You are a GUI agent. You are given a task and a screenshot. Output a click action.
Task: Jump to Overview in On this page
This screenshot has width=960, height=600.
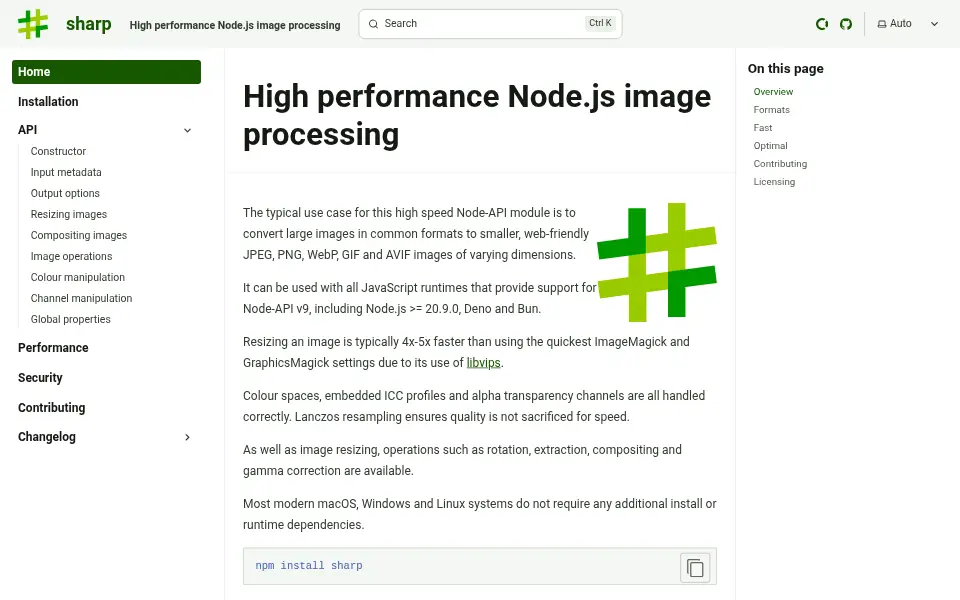[x=773, y=92]
